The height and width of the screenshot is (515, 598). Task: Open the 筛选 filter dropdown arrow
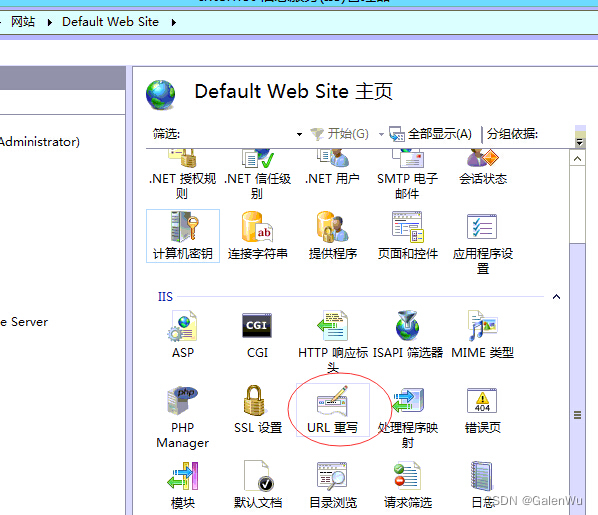click(299, 134)
